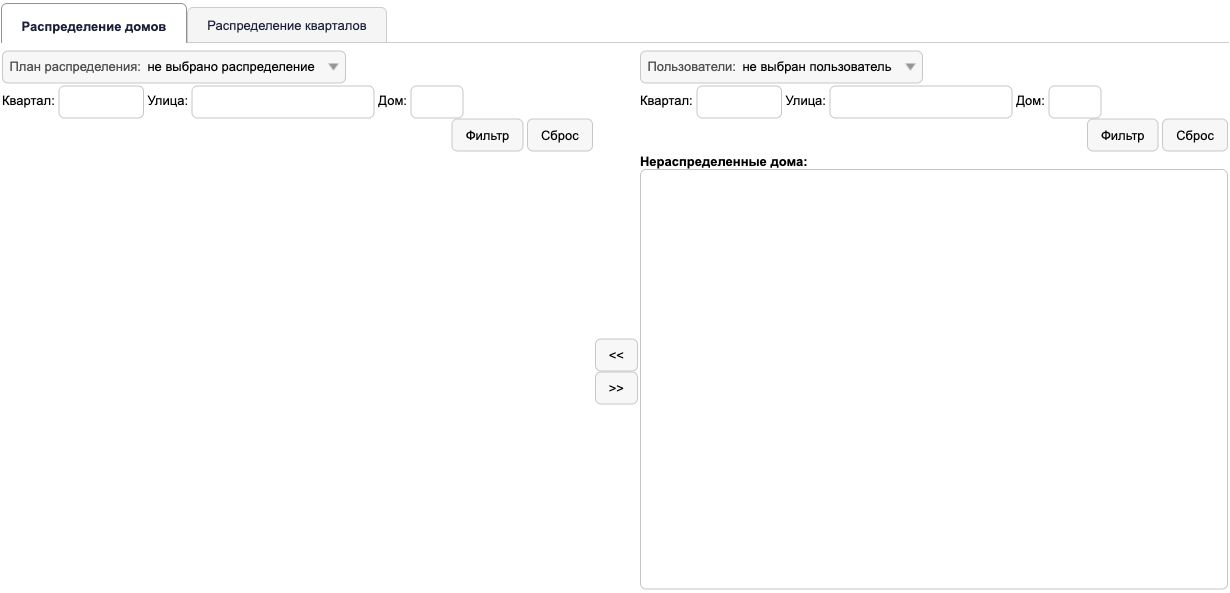Click the 'Нераспределенные дома:' label
The width and height of the screenshot is (1230, 593).
tap(723, 160)
